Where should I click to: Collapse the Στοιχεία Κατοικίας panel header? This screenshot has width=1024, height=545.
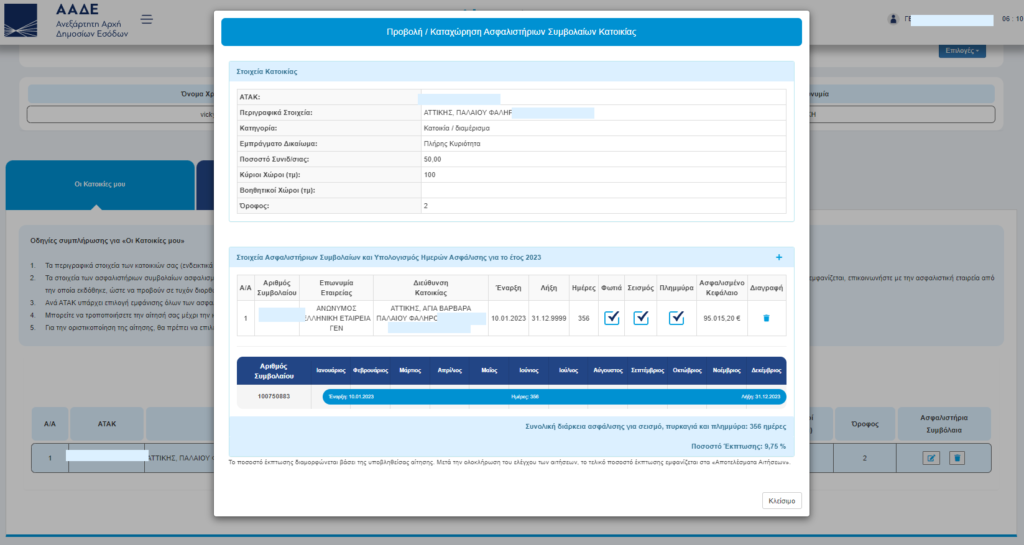click(511, 72)
